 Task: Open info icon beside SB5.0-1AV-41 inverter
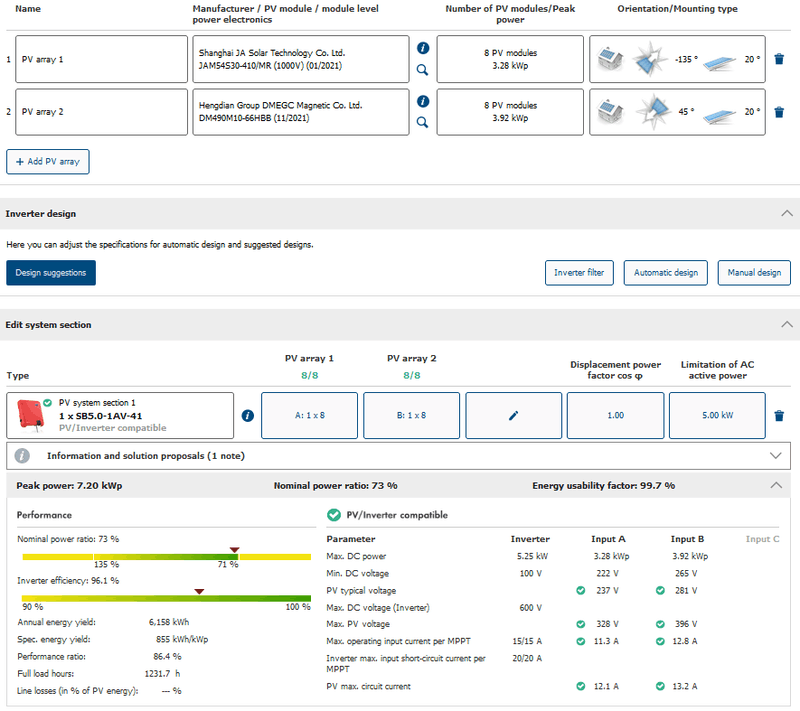tap(247, 416)
